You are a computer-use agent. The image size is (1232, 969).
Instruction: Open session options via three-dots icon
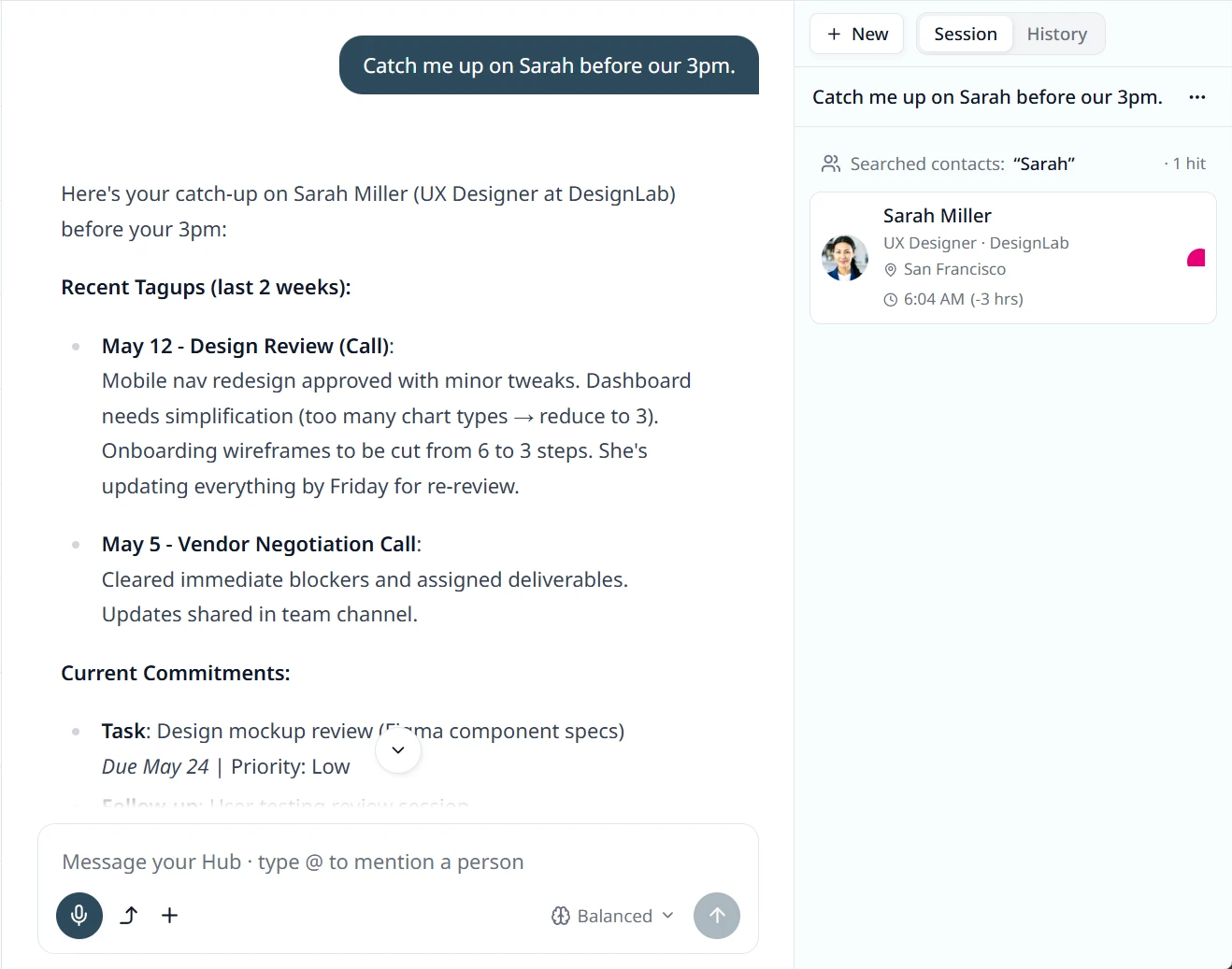click(x=1197, y=97)
